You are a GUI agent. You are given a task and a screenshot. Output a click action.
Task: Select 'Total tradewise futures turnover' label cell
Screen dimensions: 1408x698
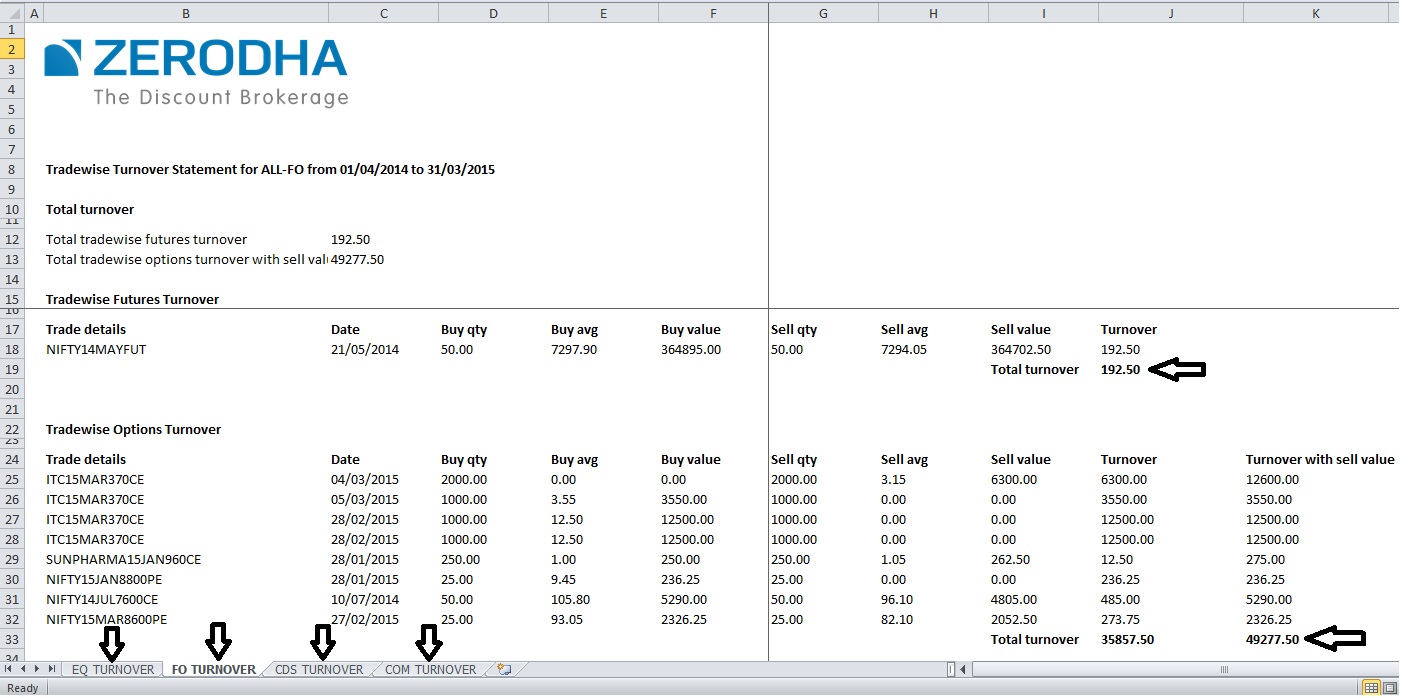146,239
